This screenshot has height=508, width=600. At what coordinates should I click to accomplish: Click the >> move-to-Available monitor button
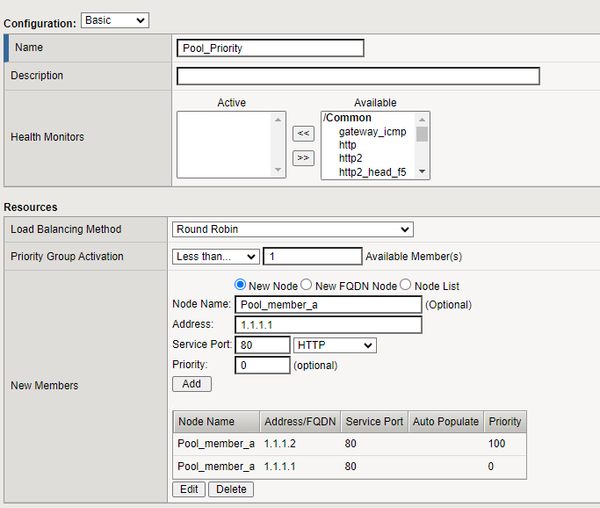click(x=302, y=157)
